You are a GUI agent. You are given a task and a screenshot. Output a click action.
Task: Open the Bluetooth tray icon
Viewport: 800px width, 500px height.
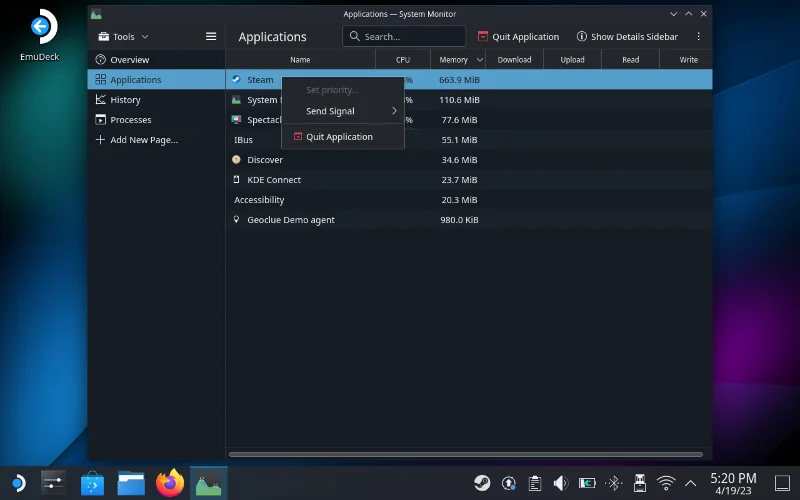(x=614, y=483)
